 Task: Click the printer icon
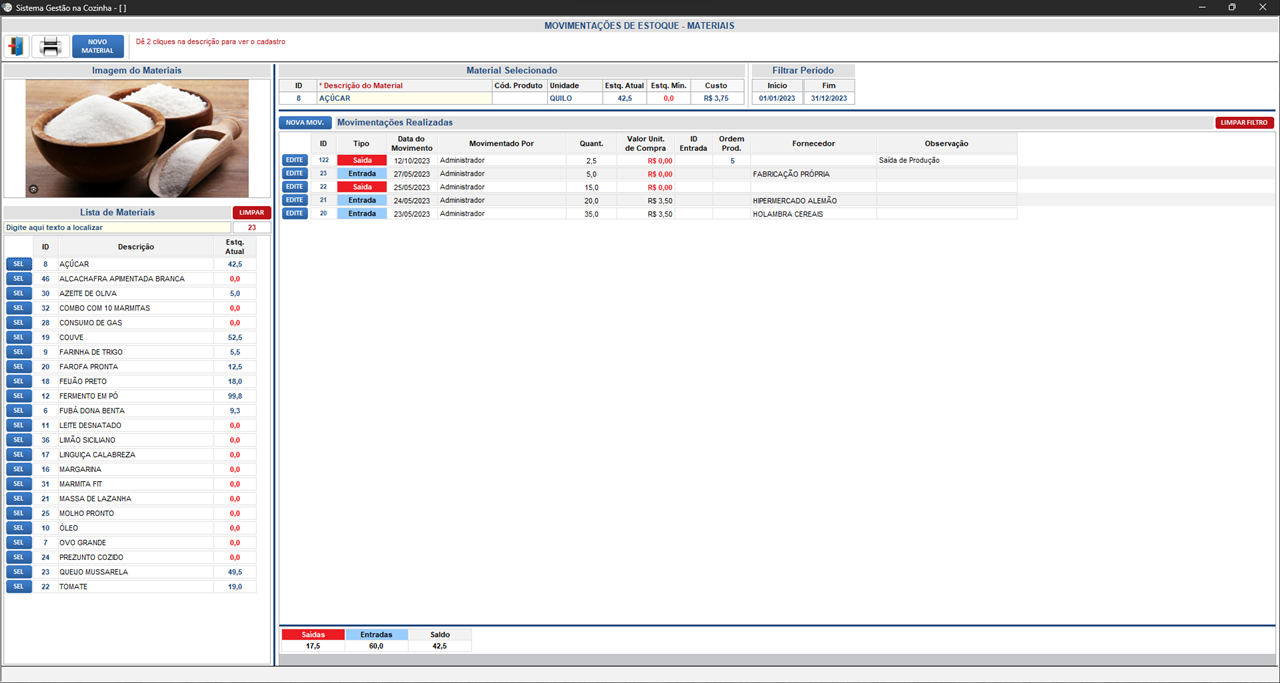(x=51, y=46)
